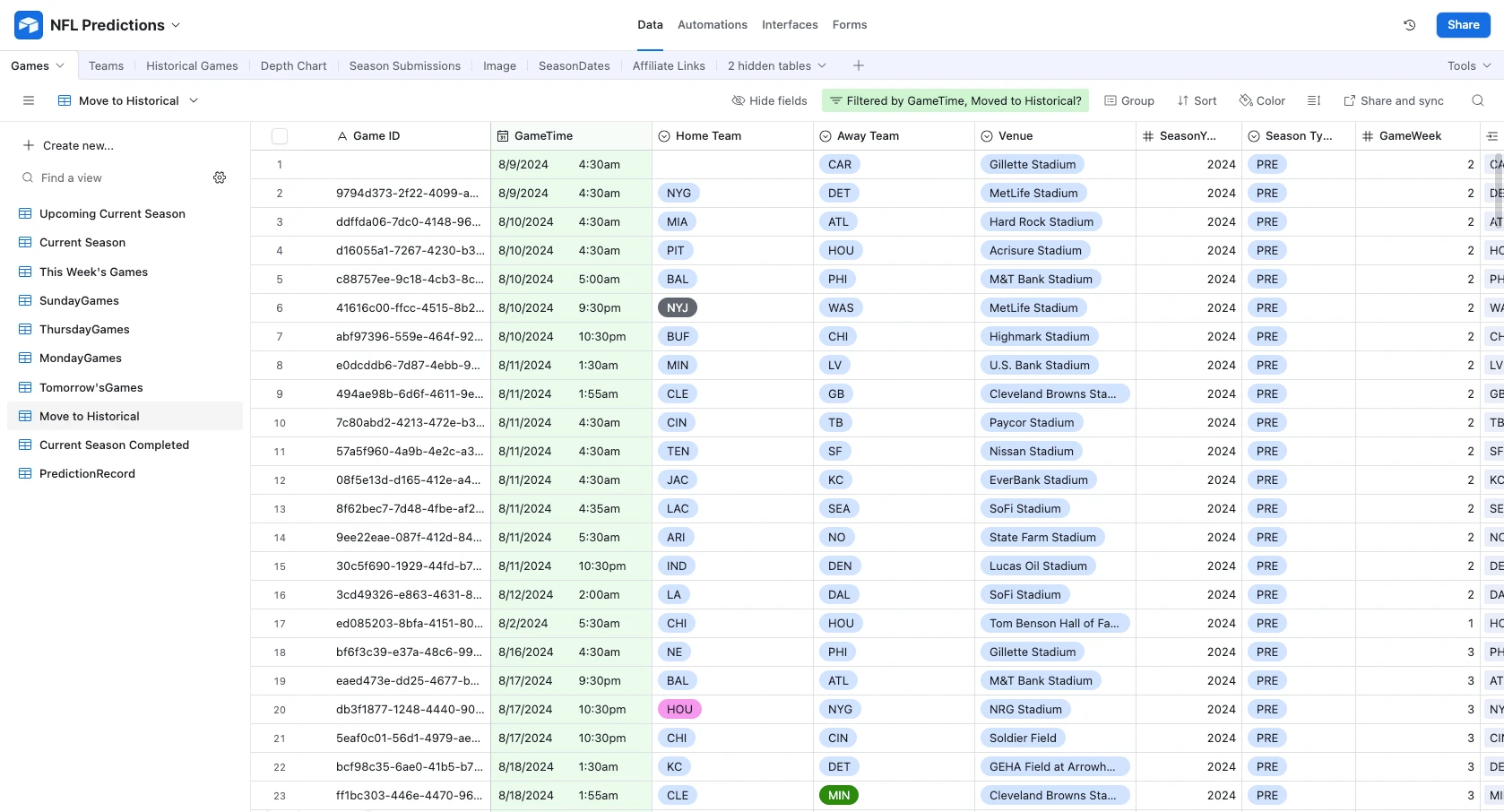Open search magnifier in view toolbar
1504x812 pixels.
point(1478,100)
